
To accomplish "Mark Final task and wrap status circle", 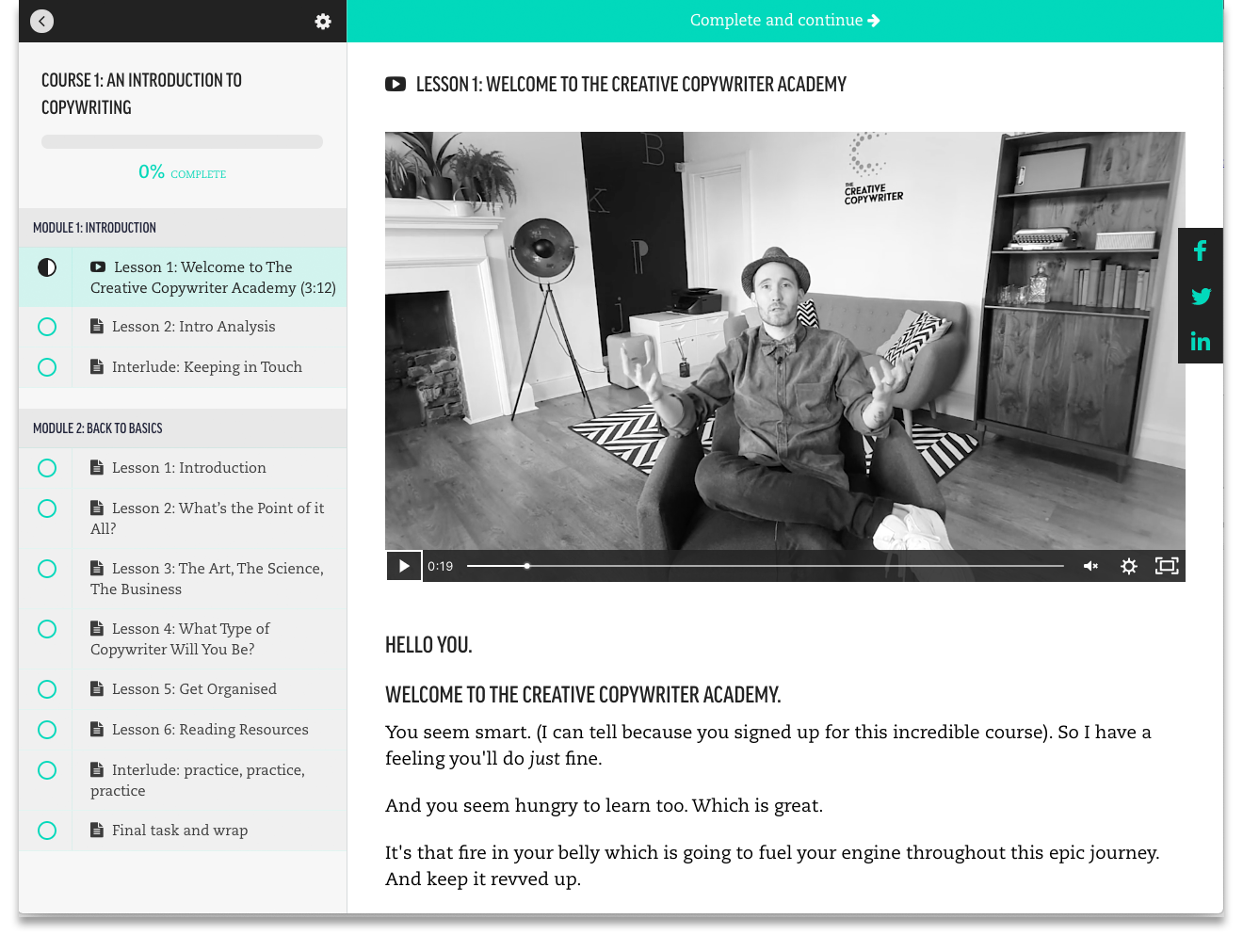I will (47, 831).
